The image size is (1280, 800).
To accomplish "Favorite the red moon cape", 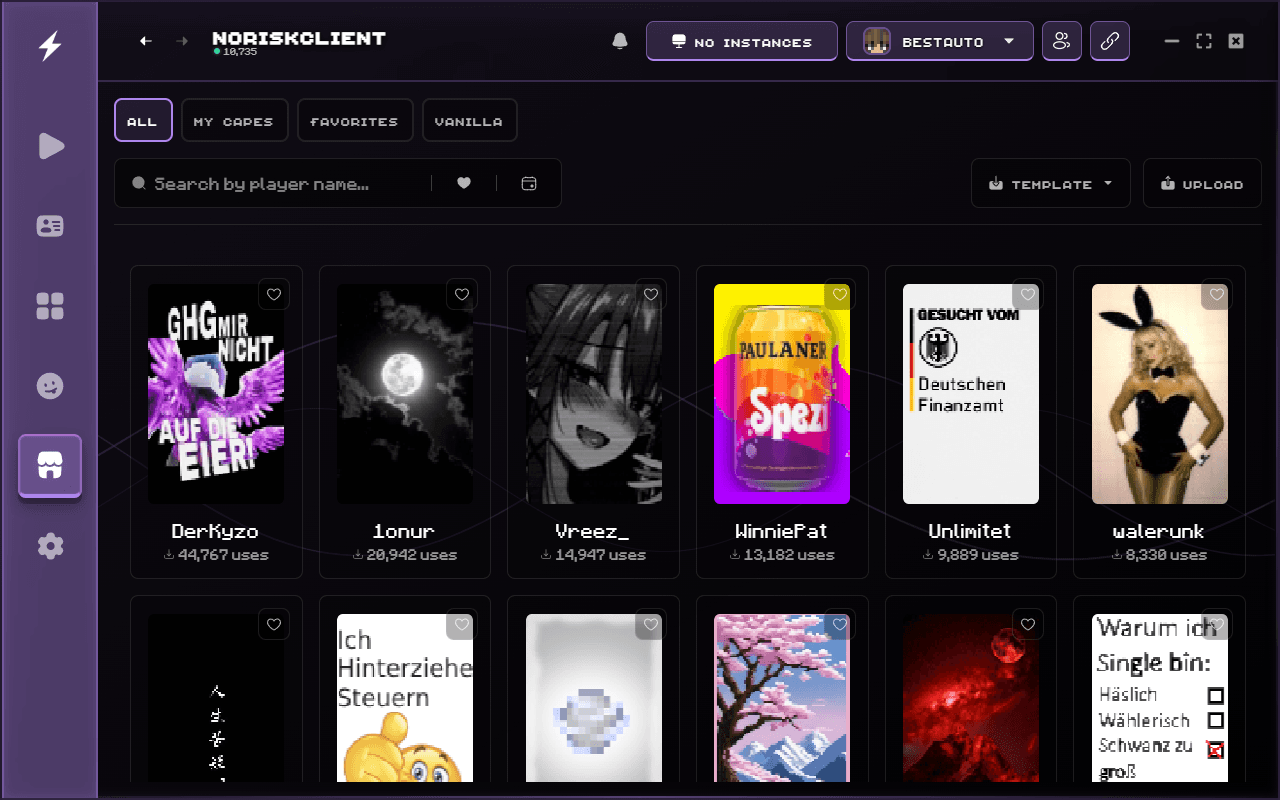I will [1028, 624].
